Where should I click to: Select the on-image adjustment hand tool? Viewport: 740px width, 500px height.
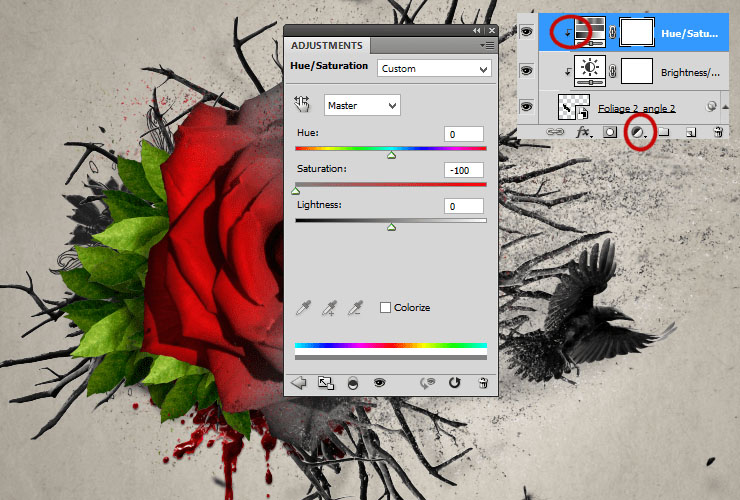click(x=302, y=104)
